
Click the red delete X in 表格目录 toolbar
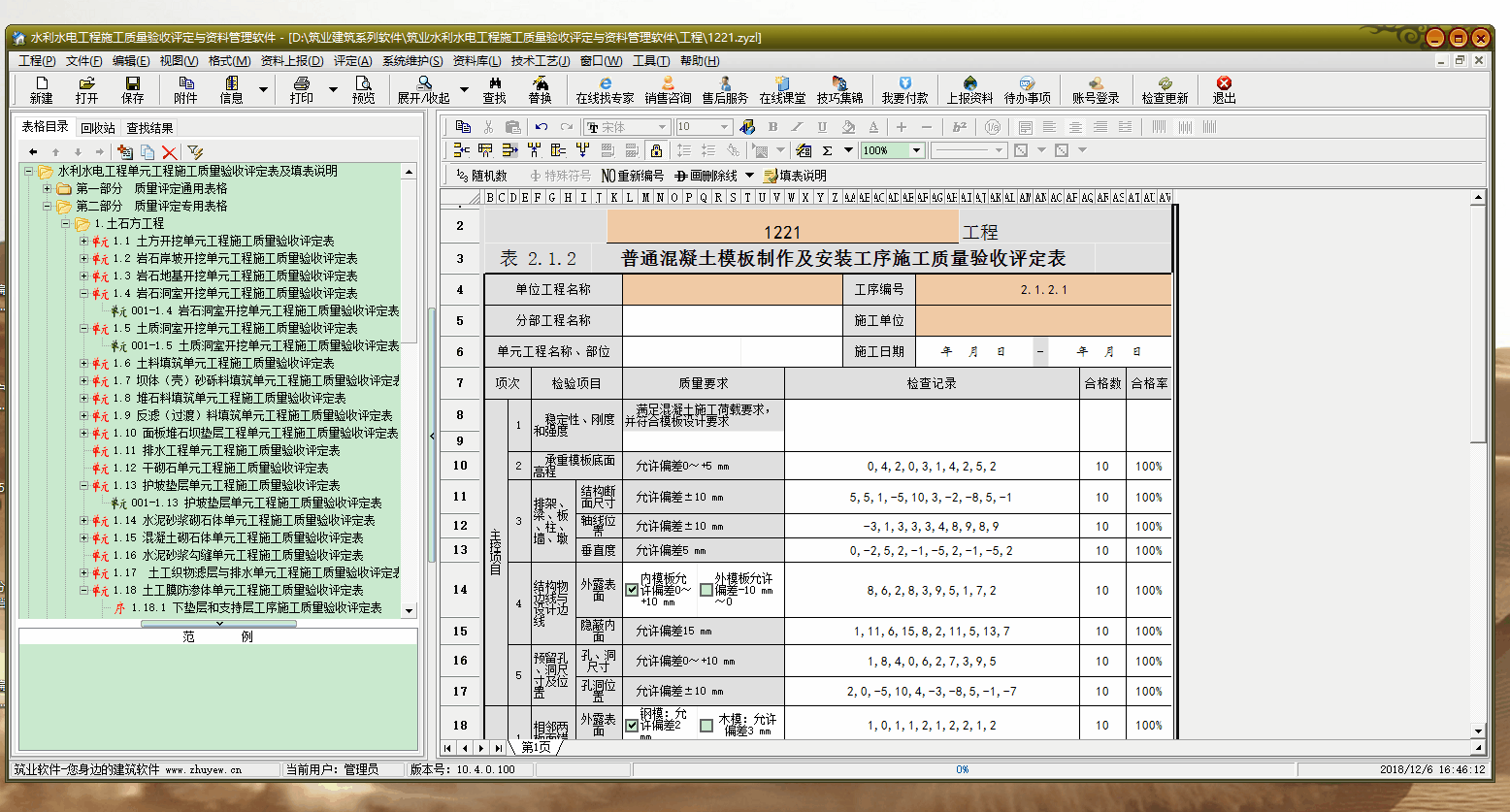point(170,152)
